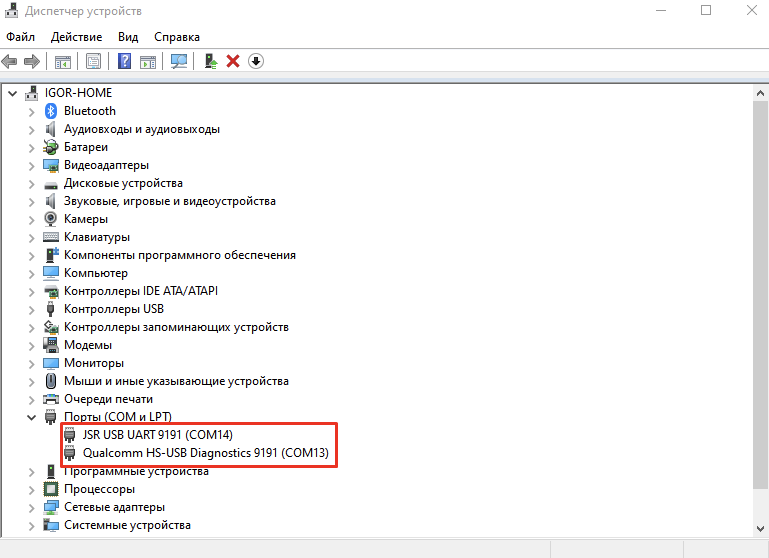Select the Программные устройства label
This screenshot has height=558, width=769.
coord(136,471)
